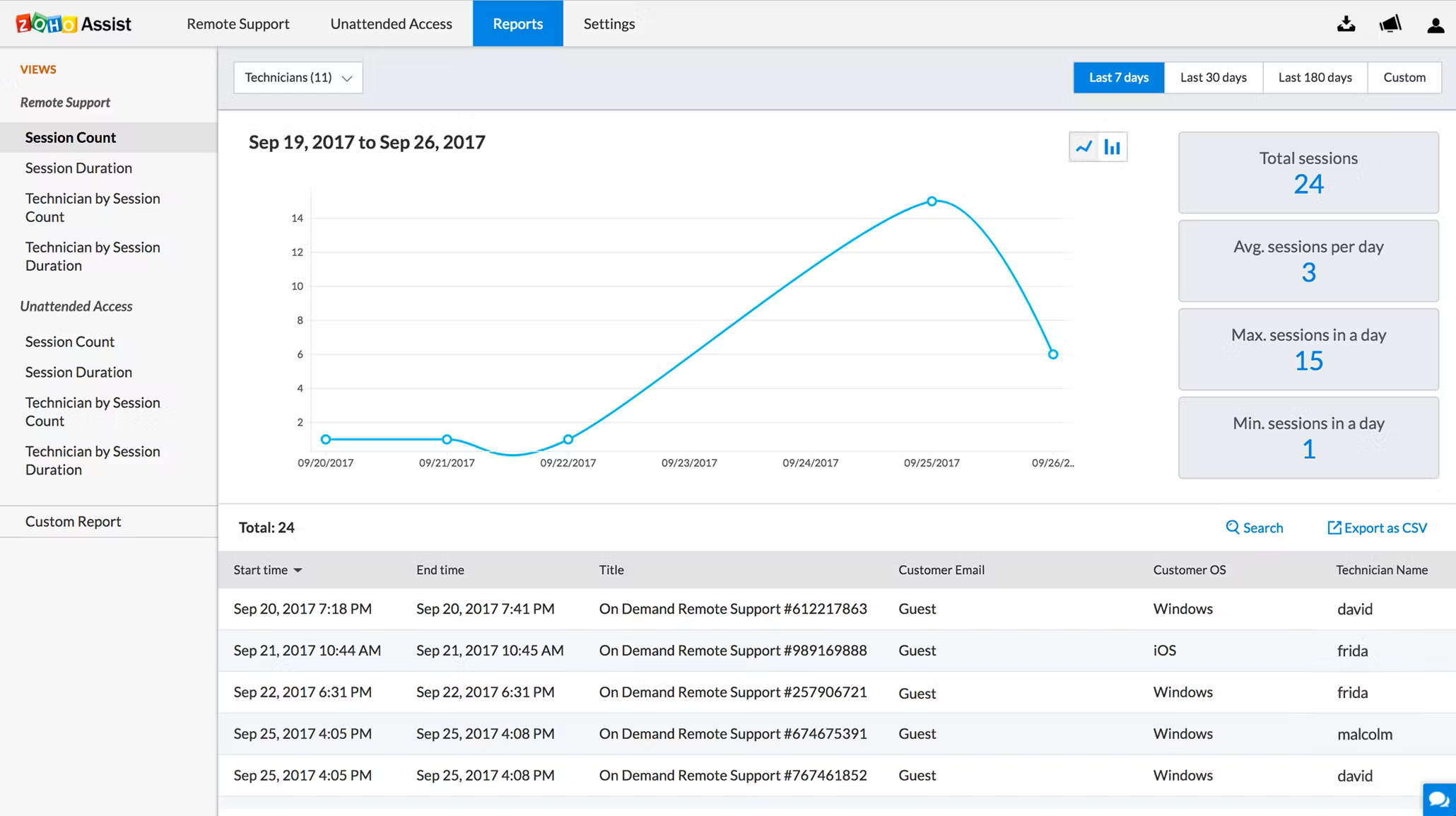Select Technician by Session Count view
The width and height of the screenshot is (1456, 816).
[93, 207]
